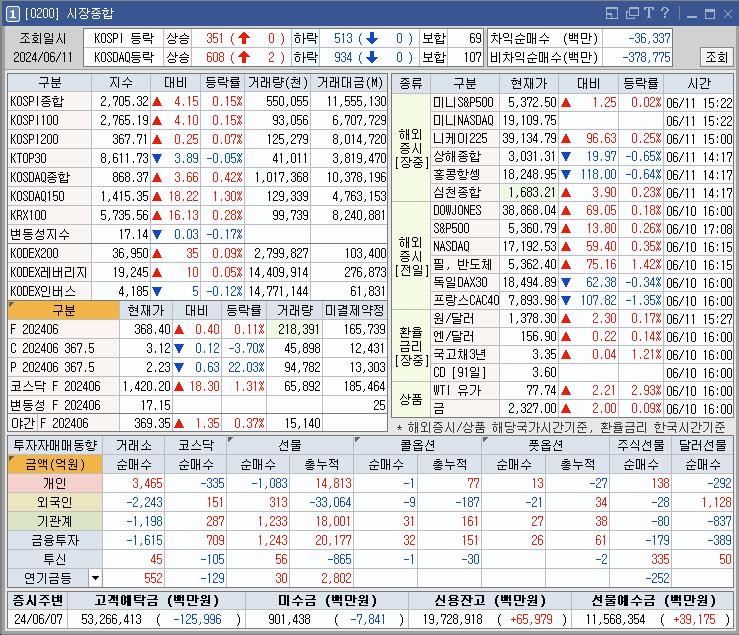Click the red up arrow in KOSPI 등락 row
This screenshot has height=635, width=739.
pos(244,38)
